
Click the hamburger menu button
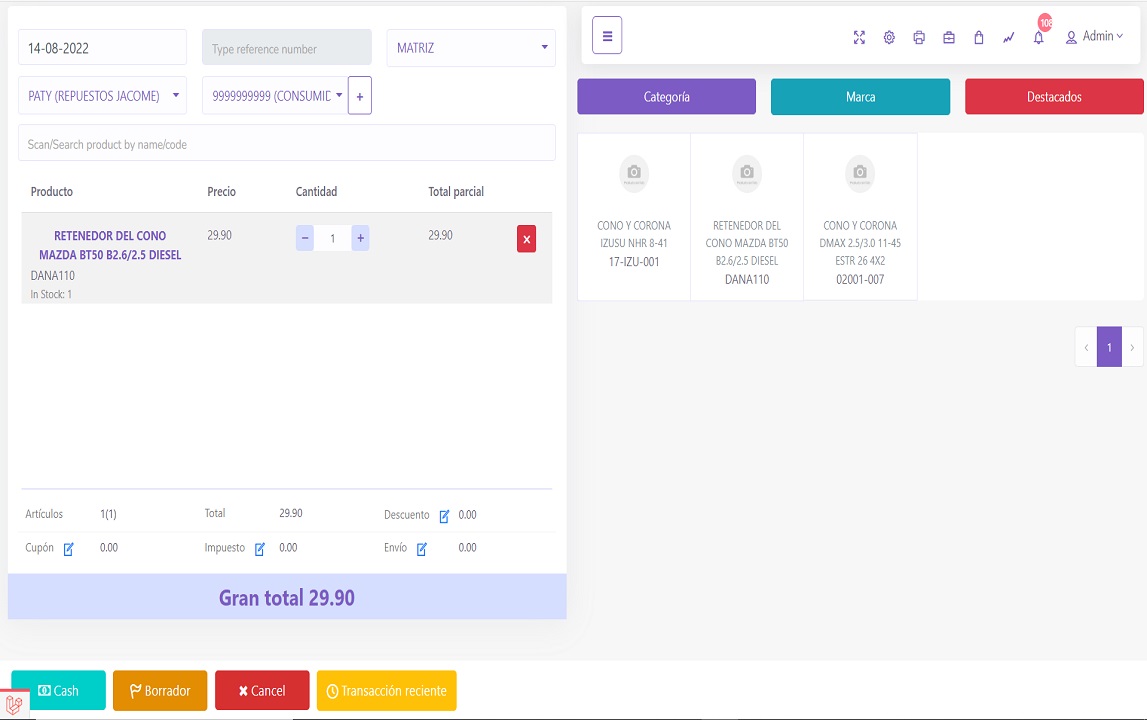tap(606, 36)
